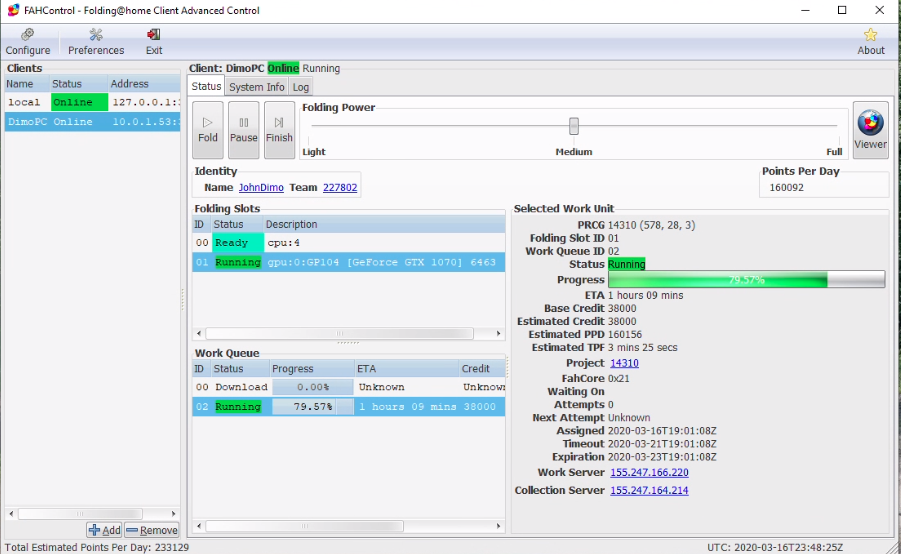The height and width of the screenshot is (554, 901).
Task: Click the UTC time in status bar
Action: (x=775, y=547)
